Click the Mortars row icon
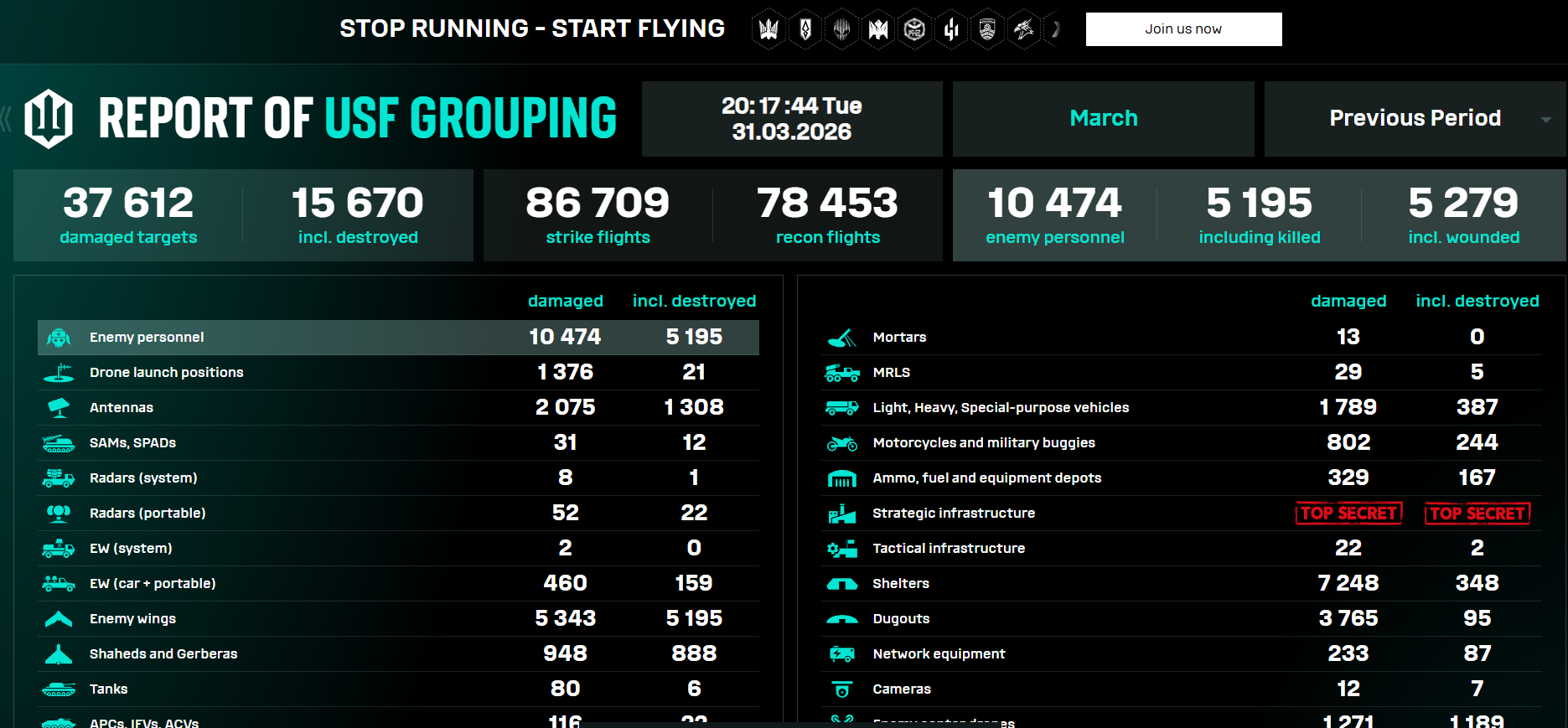The height and width of the screenshot is (728, 1568). [x=842, y=338]
